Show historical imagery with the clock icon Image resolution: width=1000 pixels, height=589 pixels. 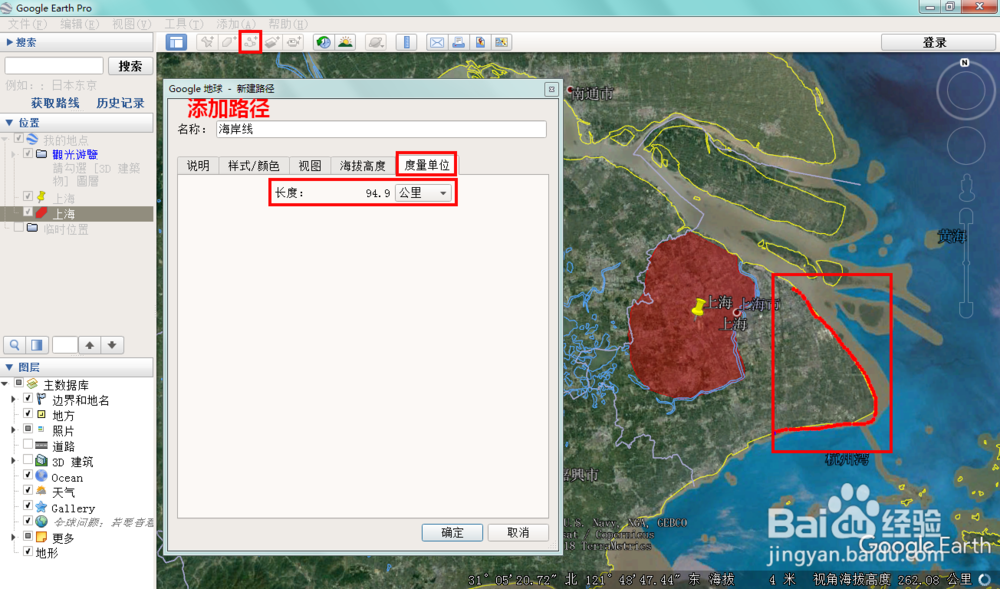click(x=324, y=42)
